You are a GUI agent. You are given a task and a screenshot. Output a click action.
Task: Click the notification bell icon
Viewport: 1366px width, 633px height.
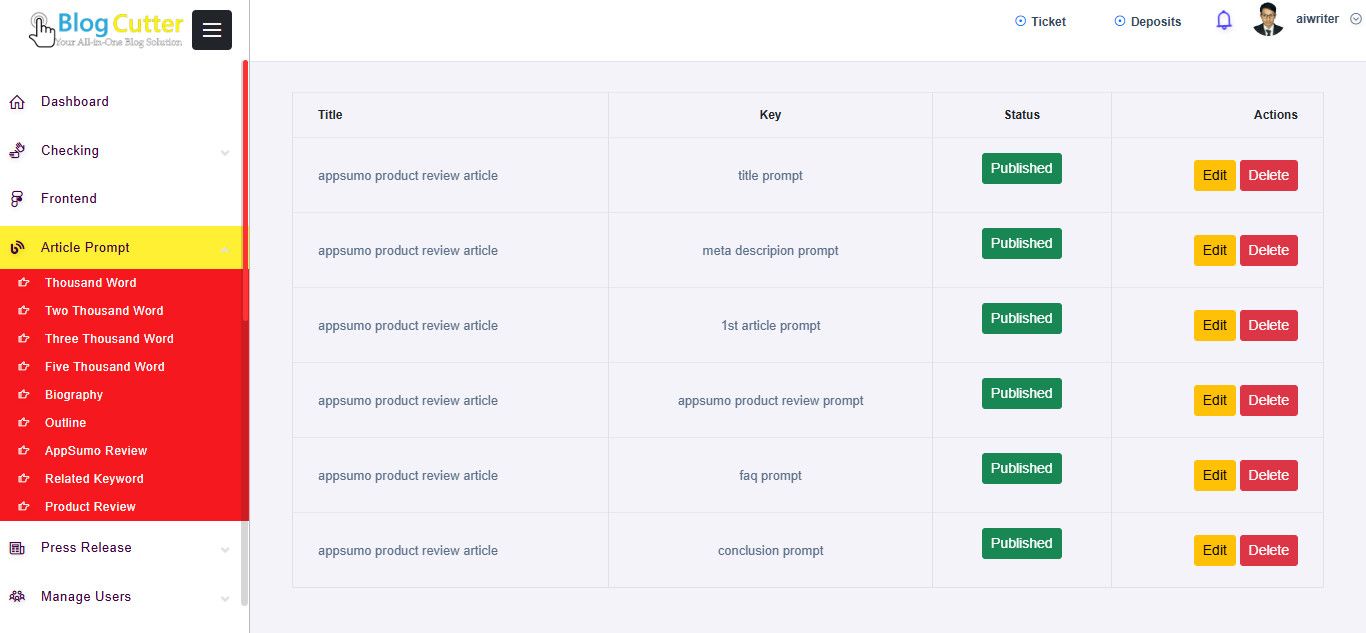click(x=1224, y=20)
